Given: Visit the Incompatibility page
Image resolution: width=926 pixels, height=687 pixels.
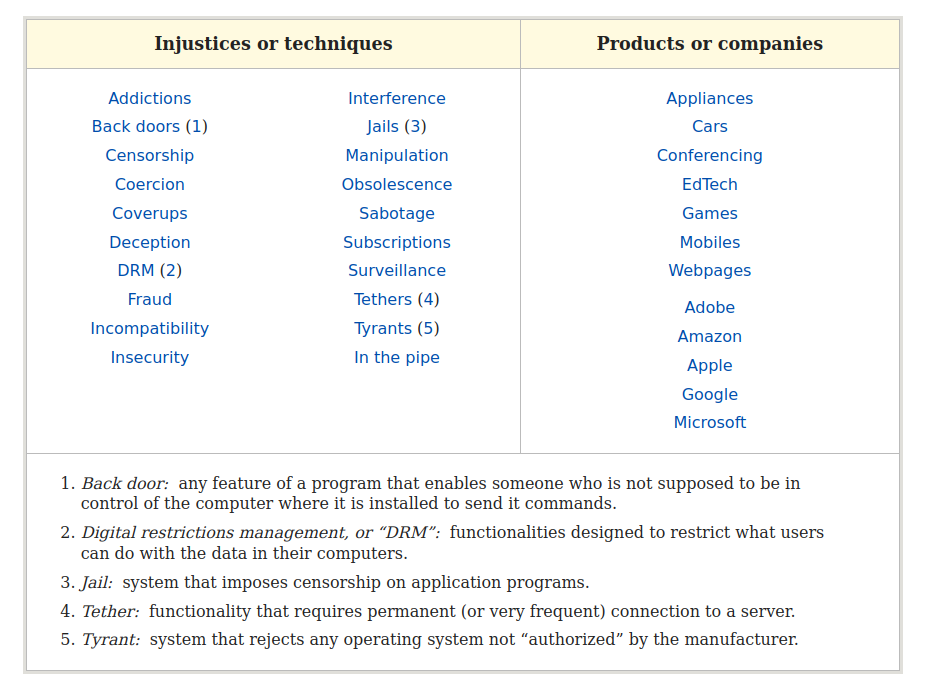Looking at the screenshot, I should tap(149, 328).
